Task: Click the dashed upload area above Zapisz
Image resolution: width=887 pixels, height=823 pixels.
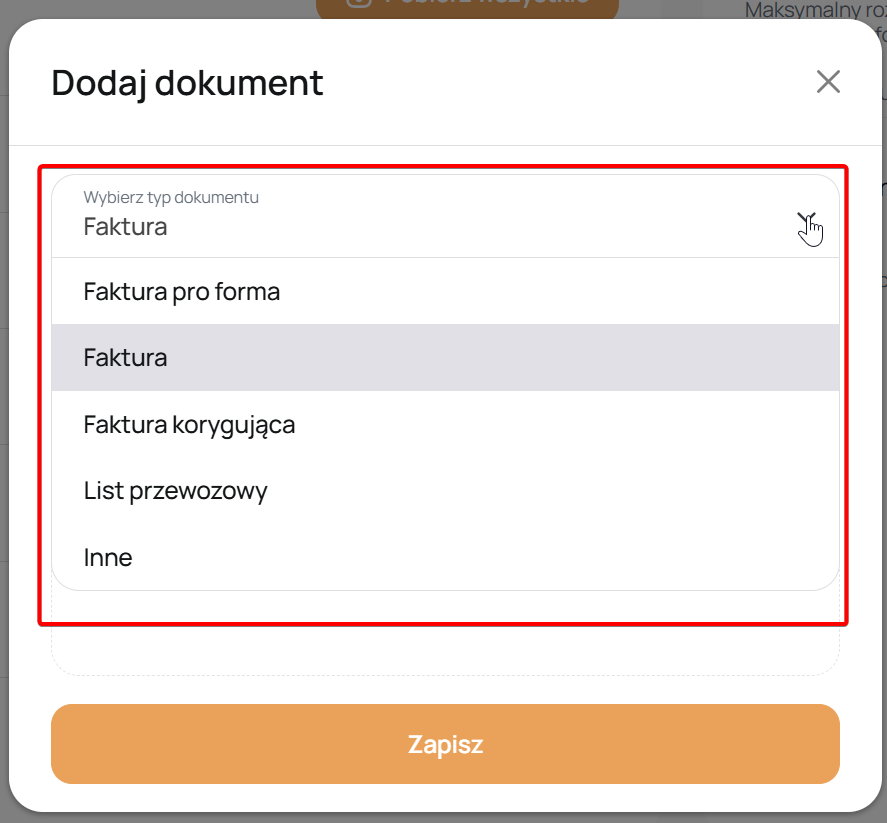Action: [x=445, y=649]
